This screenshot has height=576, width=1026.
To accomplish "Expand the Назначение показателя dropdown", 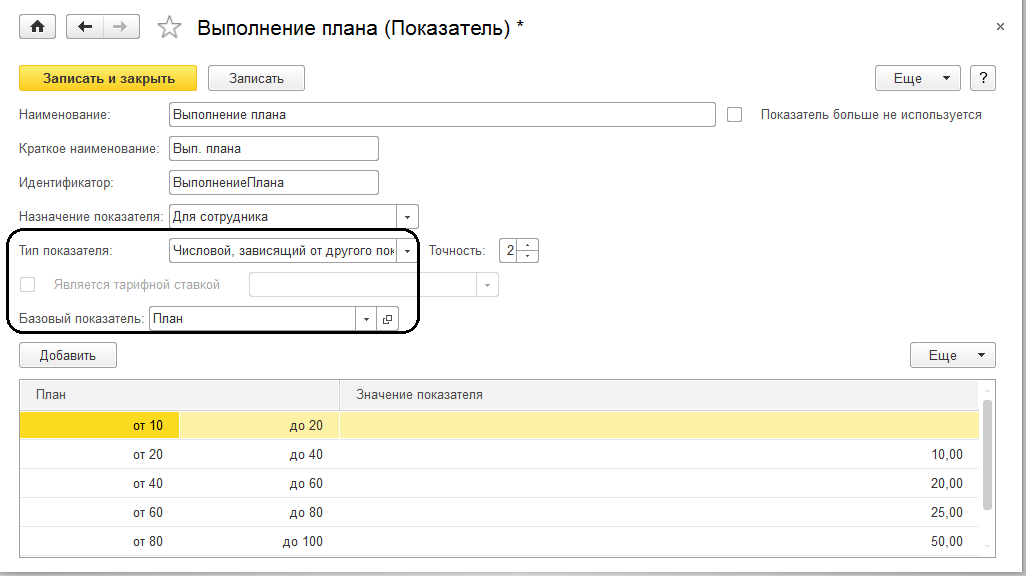I will (407, 217).
